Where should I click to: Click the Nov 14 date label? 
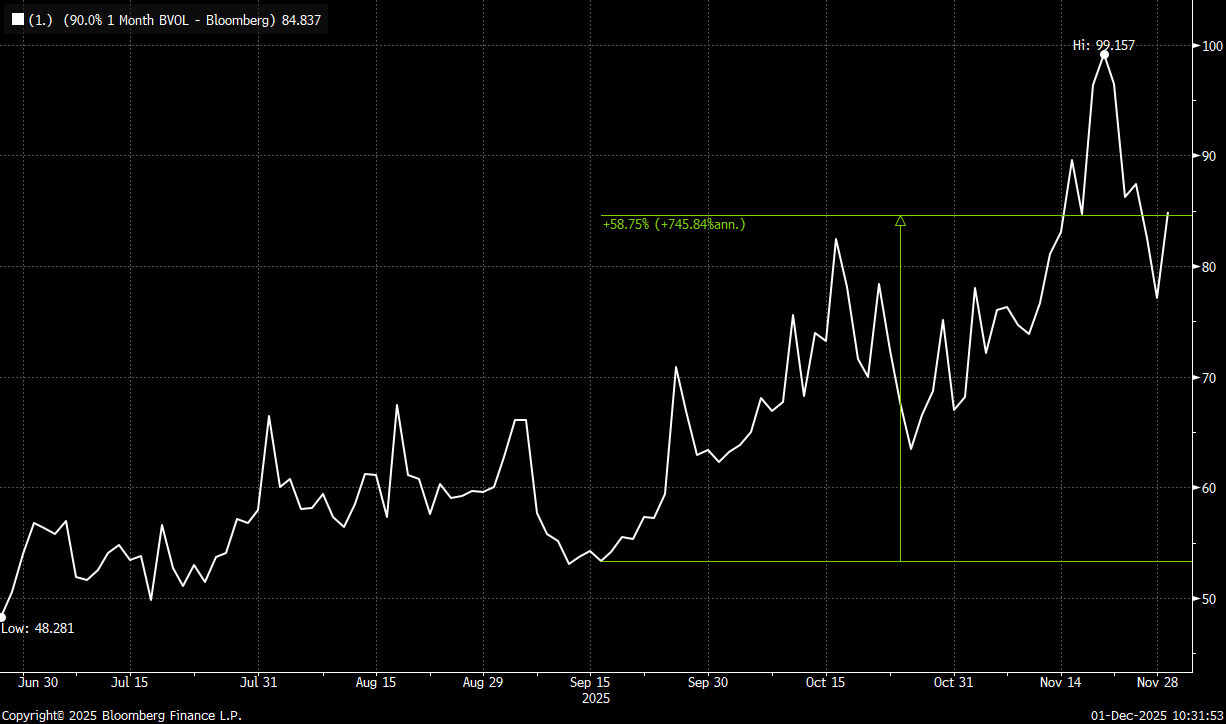click(x=1060, y=683)
